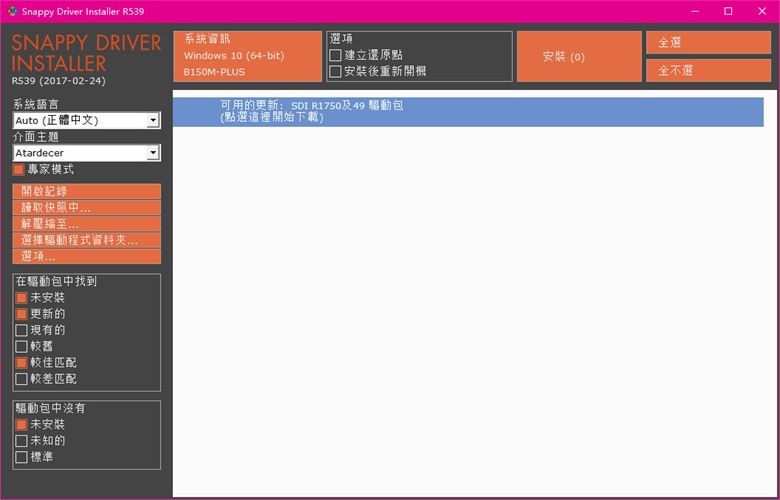Click R539 (2017-02-24) version text
Image resolution: width=780 pixels, height=500 pixels.
click(59, 81)
